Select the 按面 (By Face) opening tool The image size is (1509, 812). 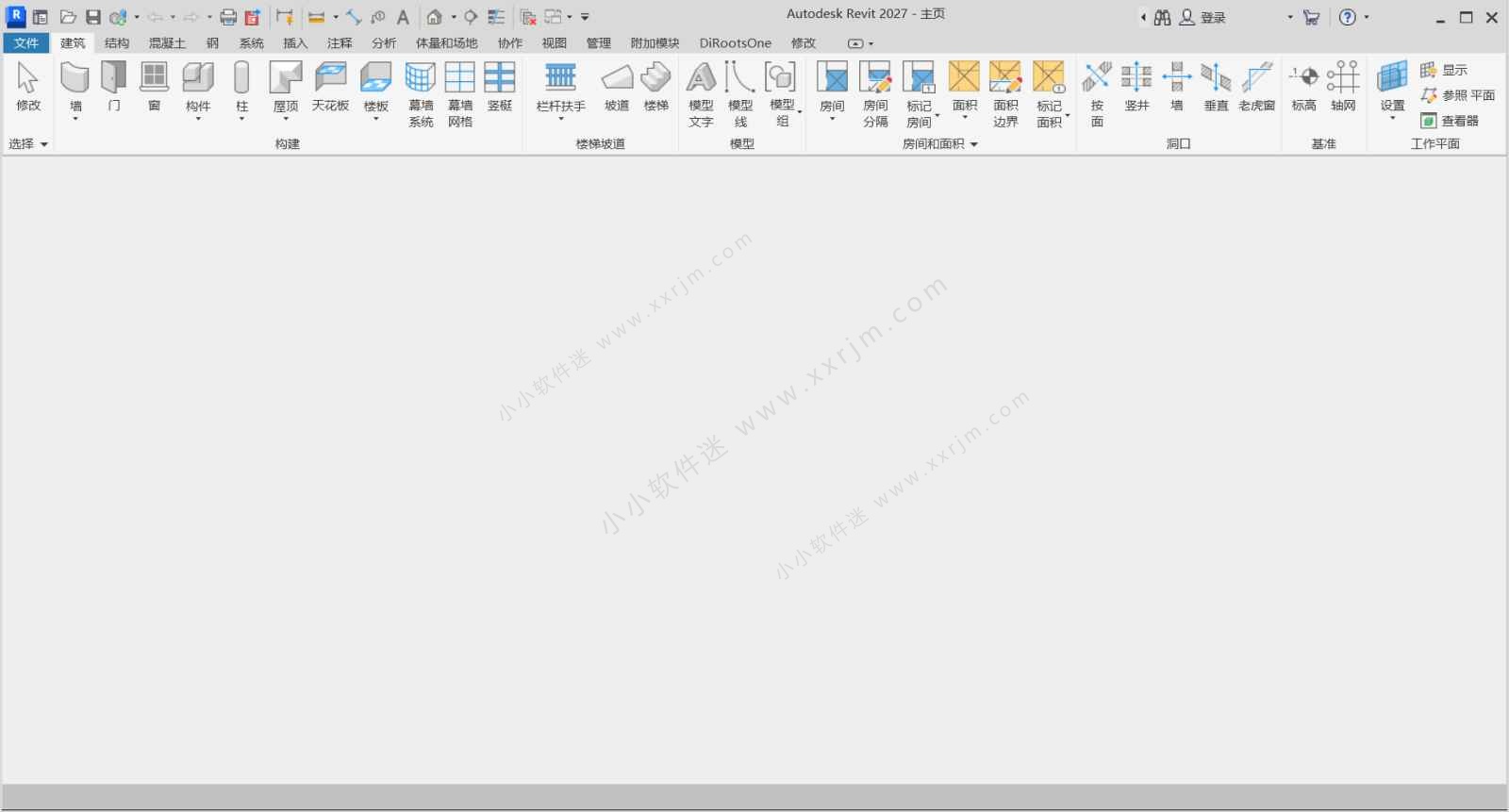click(x=1097, y=94)
